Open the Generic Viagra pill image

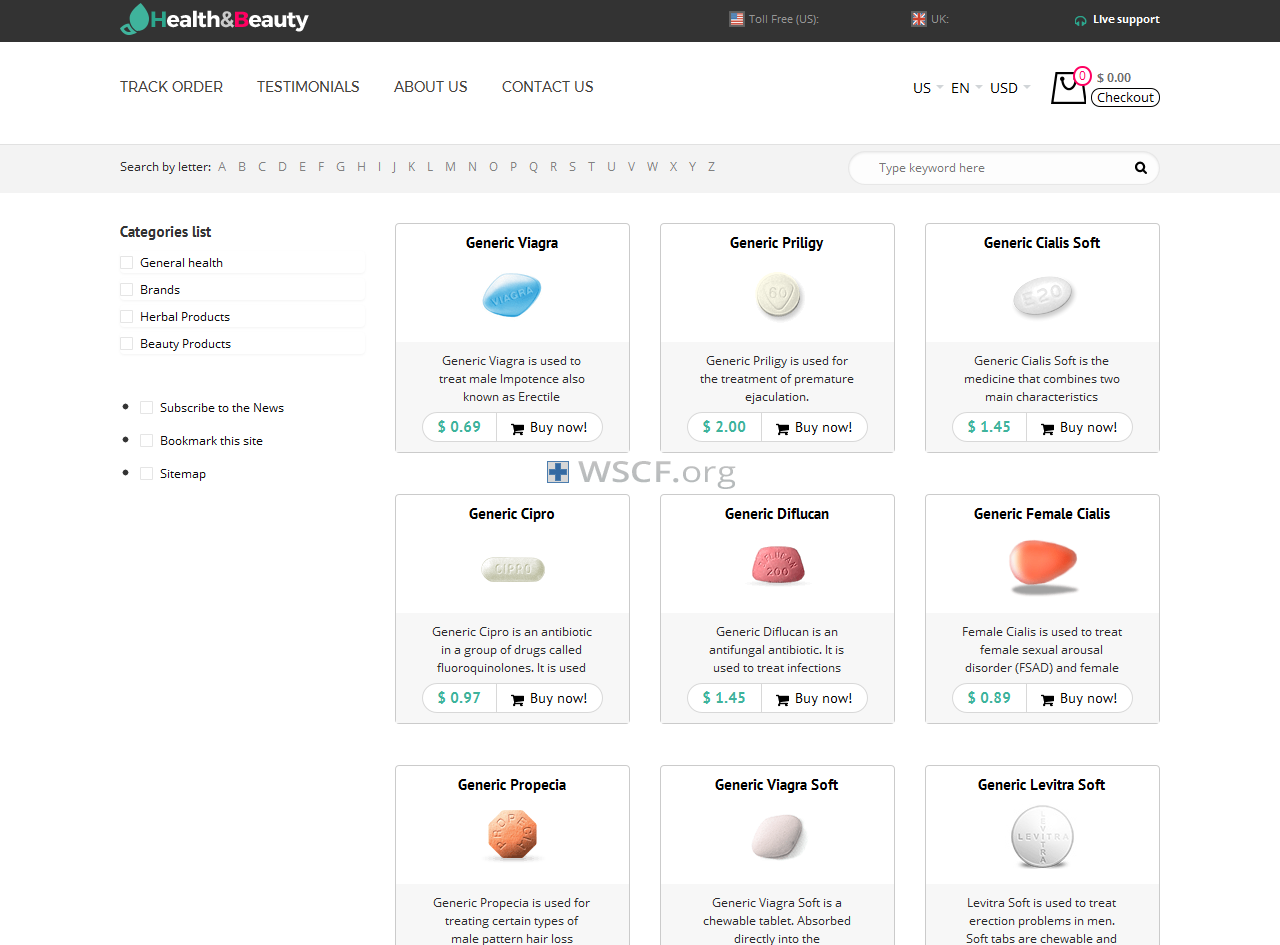tap(512, 295)
